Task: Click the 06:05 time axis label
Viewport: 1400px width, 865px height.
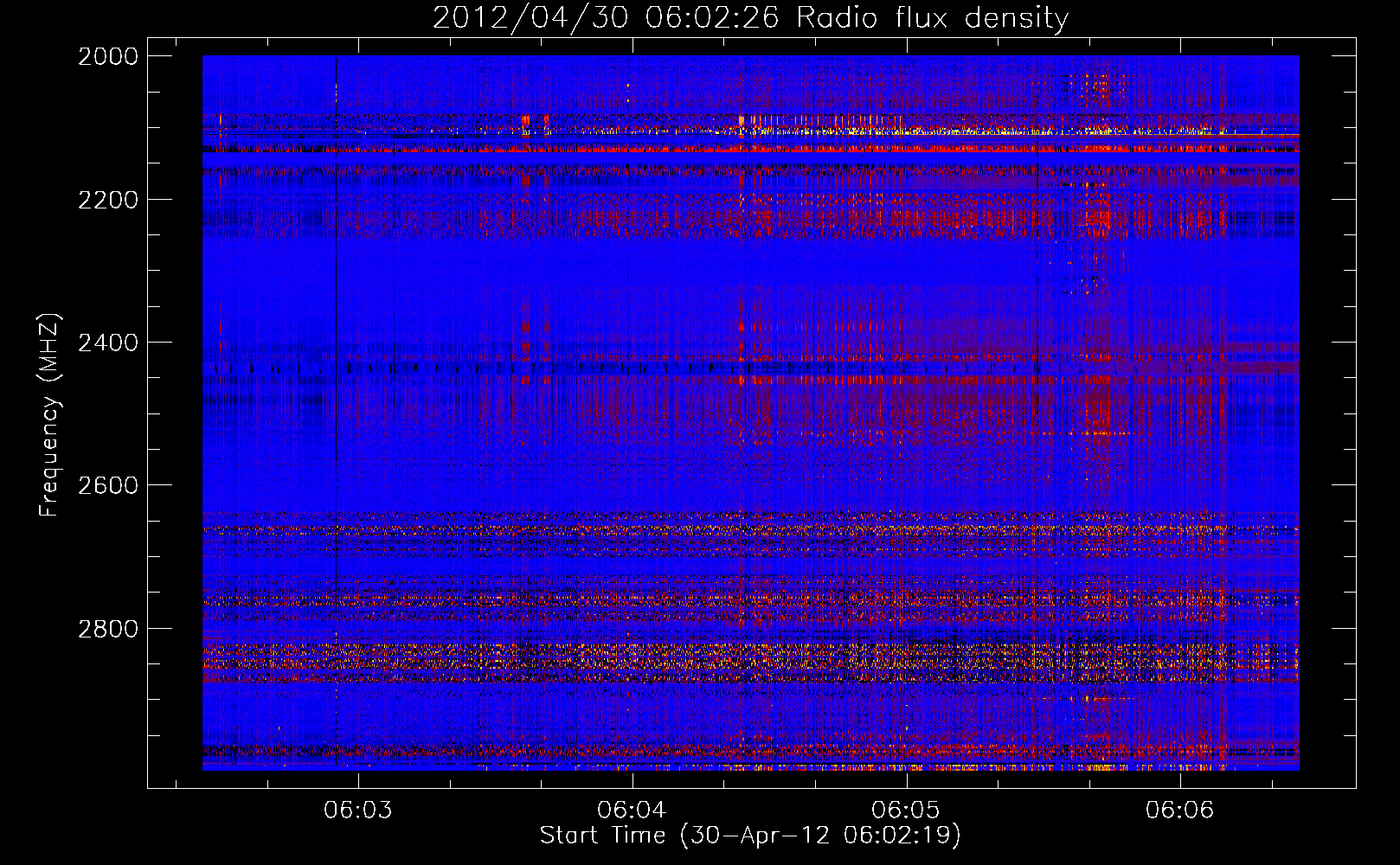Action: tap(906, 810)
